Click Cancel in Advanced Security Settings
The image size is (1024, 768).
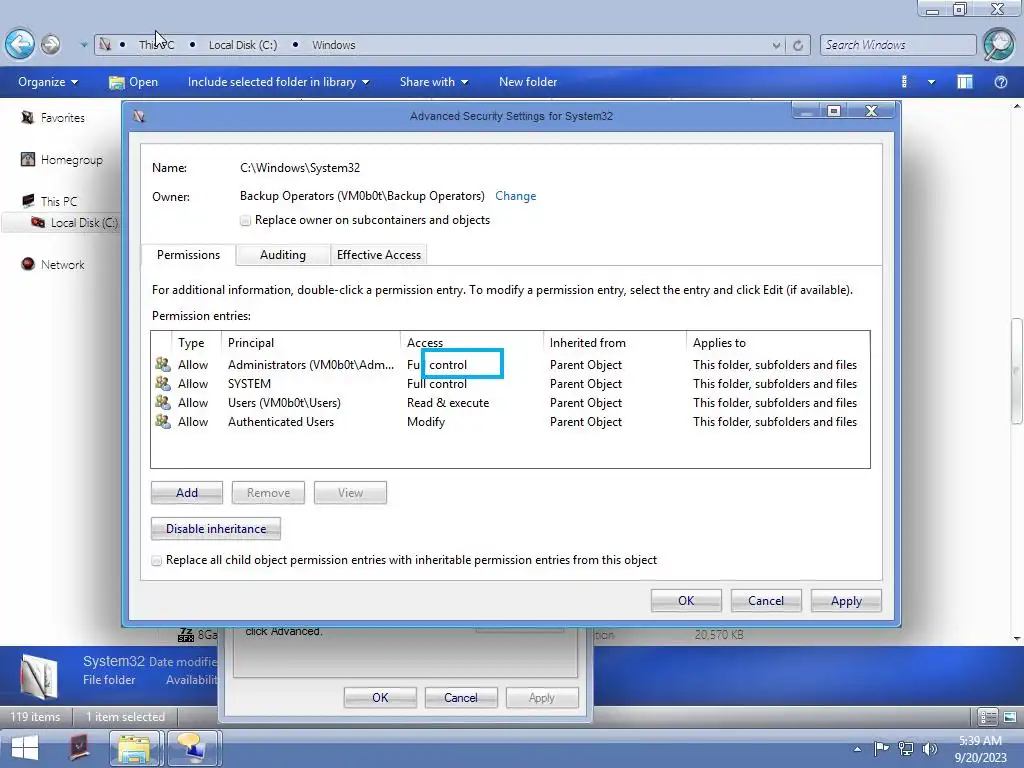[x=765, y=601]
